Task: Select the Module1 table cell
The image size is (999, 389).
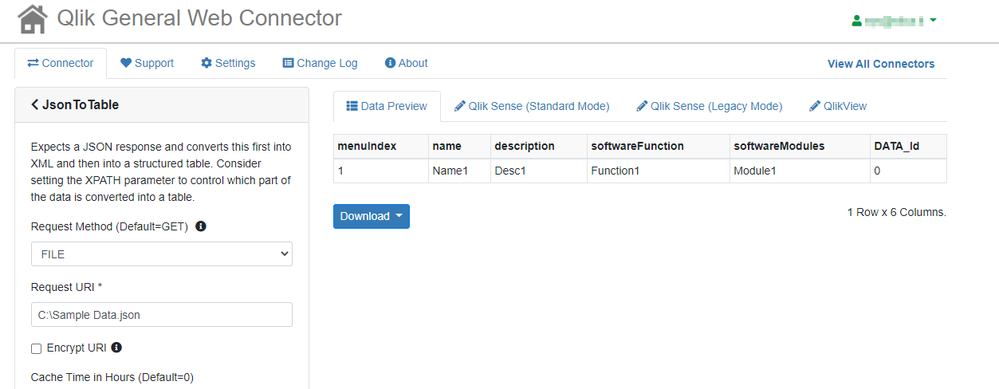Action: [800, 171]
